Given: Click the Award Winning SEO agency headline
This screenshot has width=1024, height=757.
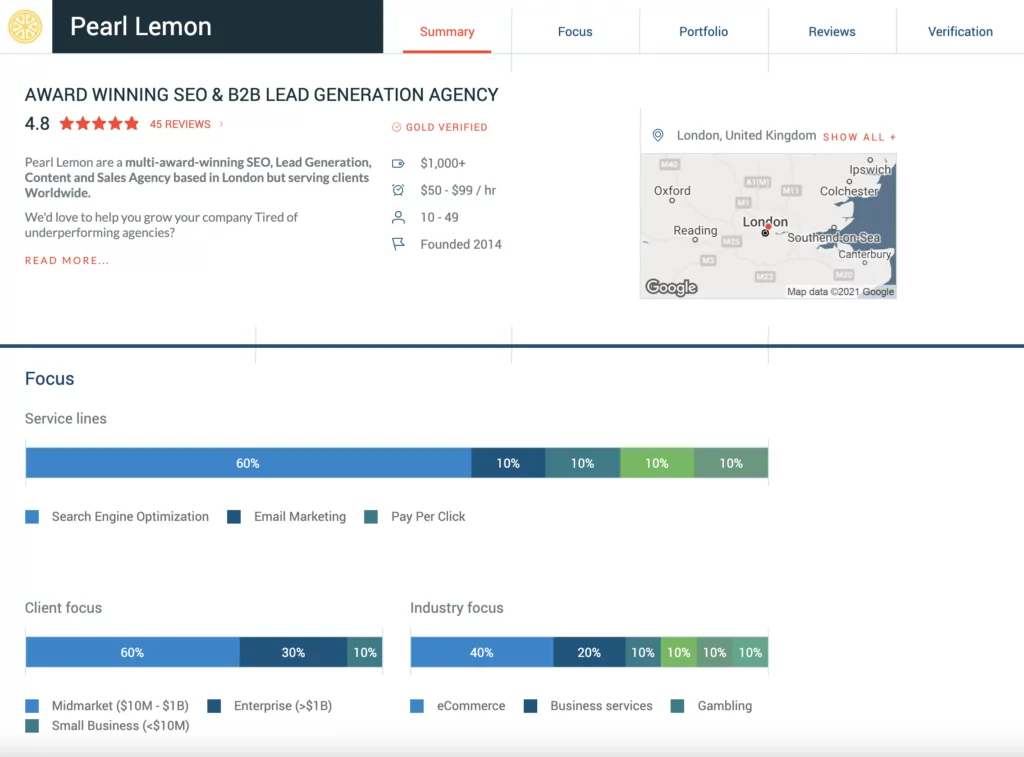Looking at the screenshot, I should [x=261, y=95].
